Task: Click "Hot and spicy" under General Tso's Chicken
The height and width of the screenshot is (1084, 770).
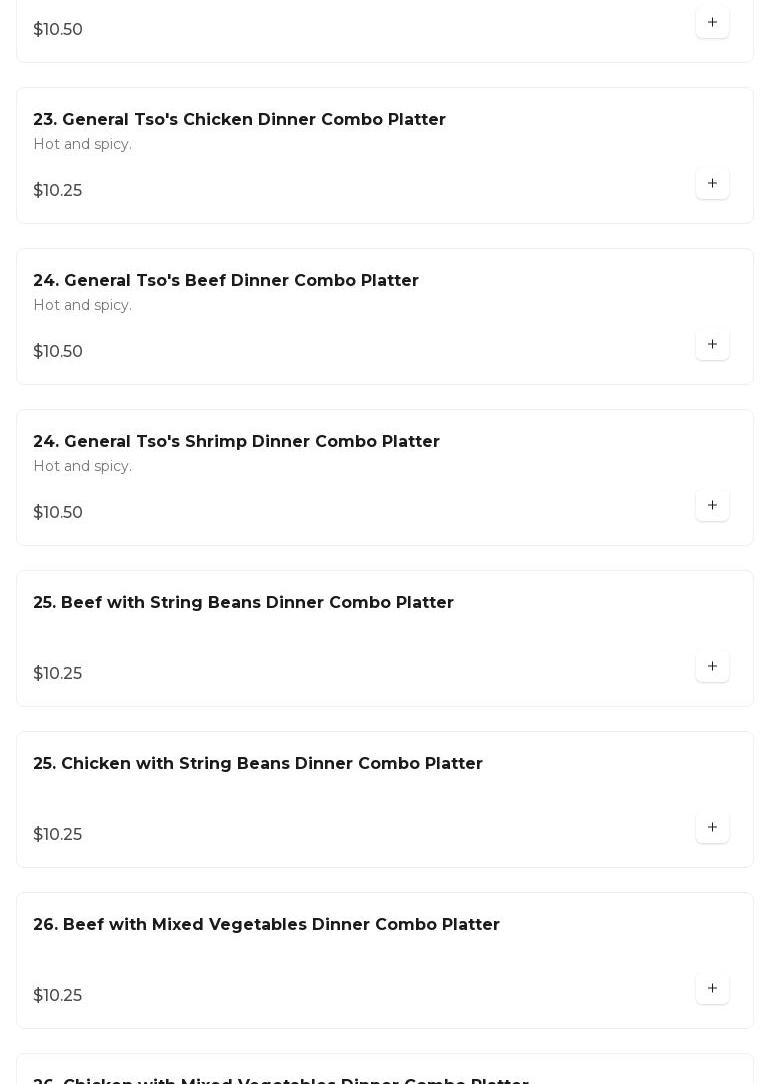Action: click(82, 144)
